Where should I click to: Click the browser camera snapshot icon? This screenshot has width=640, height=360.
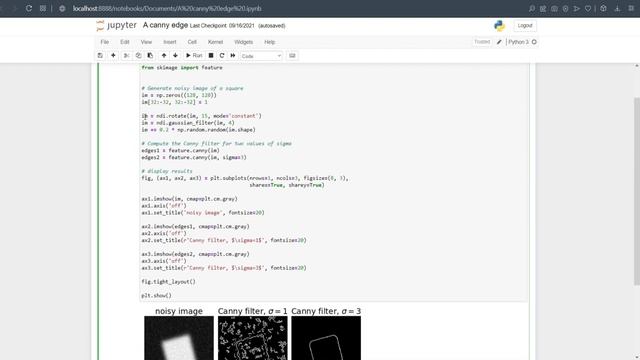tap(554, 8)
